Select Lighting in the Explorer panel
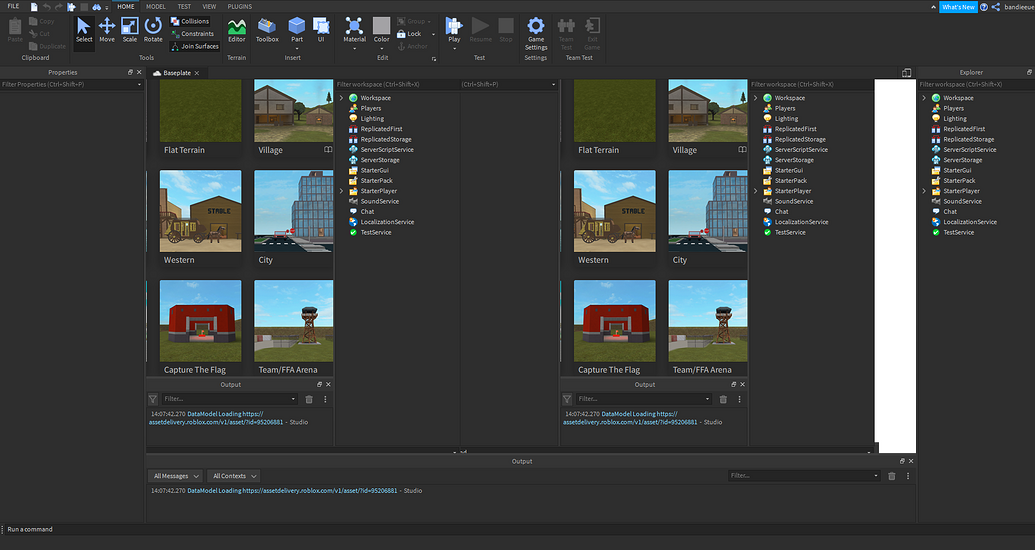Image resolution: width=1035 pixels, height=550 pixels. point(954,119)
